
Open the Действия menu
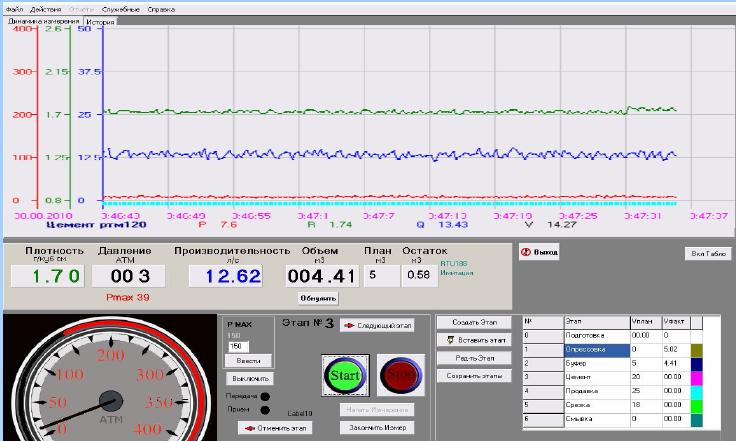point(46,9)
